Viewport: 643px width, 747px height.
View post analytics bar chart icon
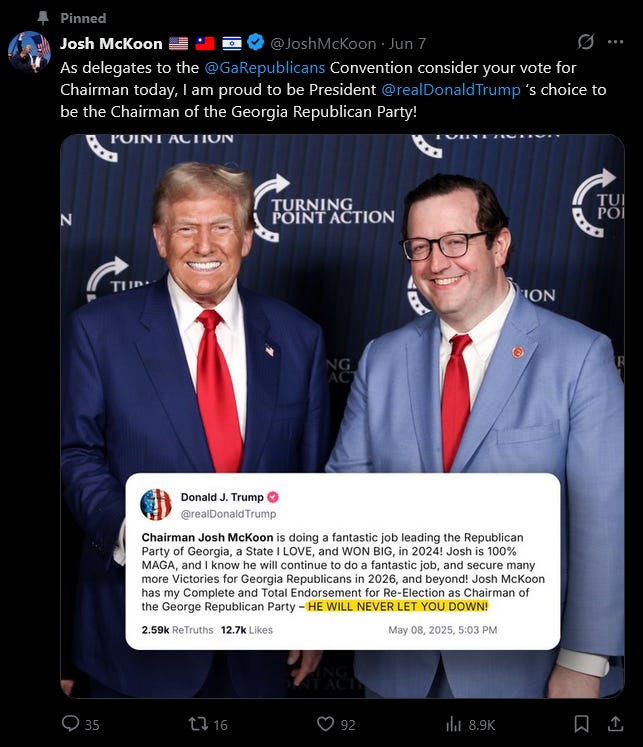[x=453, y=725]
